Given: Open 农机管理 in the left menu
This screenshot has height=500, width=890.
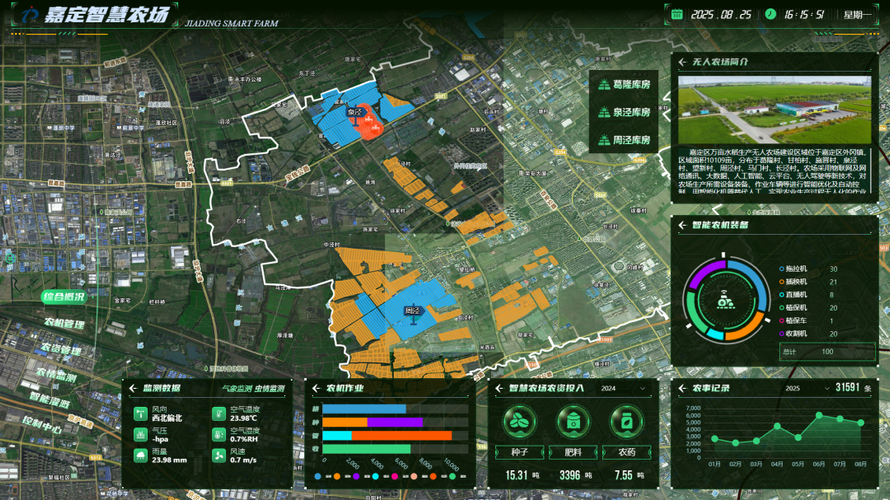Looking at the screenshot, I should pos(65,323).
